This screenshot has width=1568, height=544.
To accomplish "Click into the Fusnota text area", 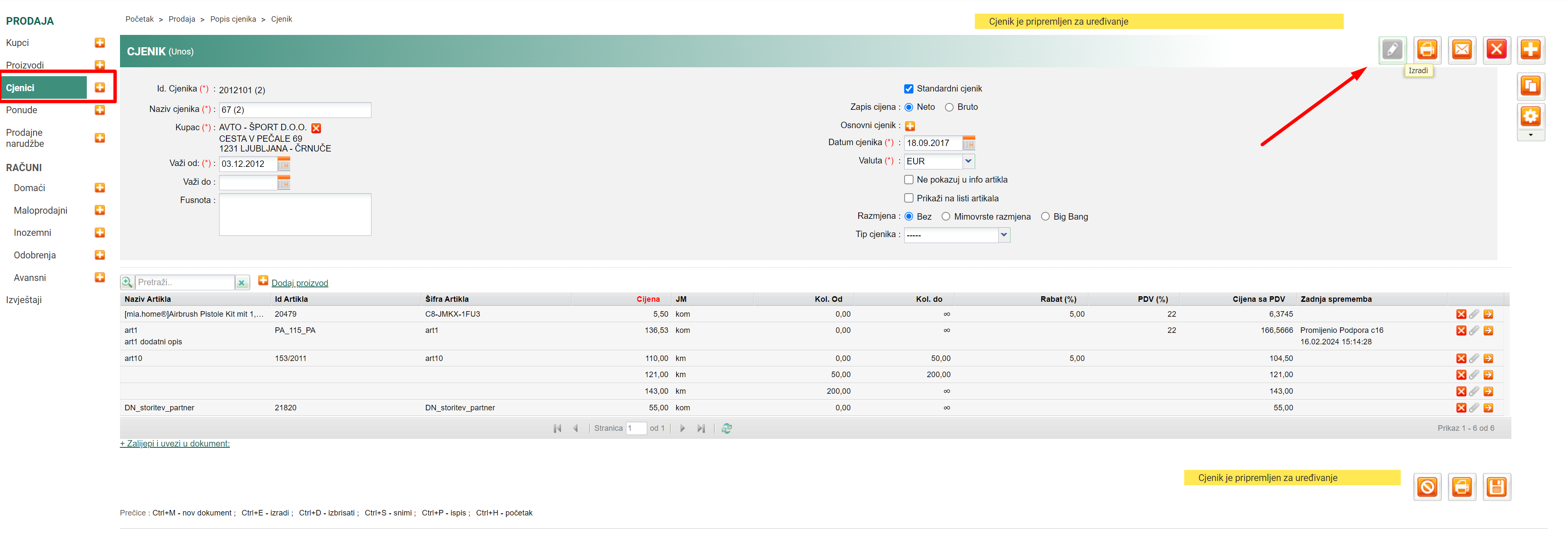I will (x=294, y=215).
